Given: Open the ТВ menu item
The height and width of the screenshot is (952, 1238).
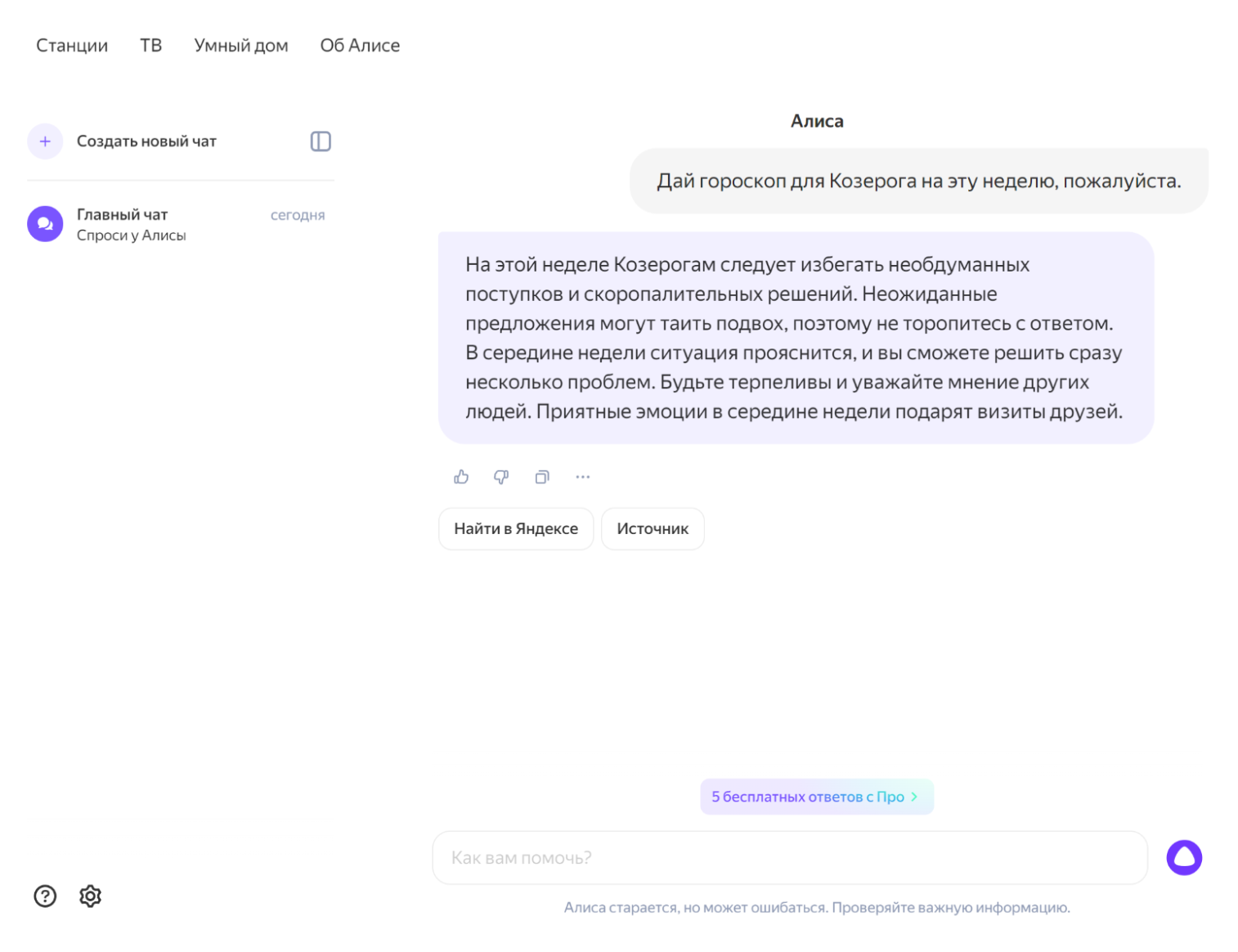Looking at the screenshot, I should pos(150,46).
